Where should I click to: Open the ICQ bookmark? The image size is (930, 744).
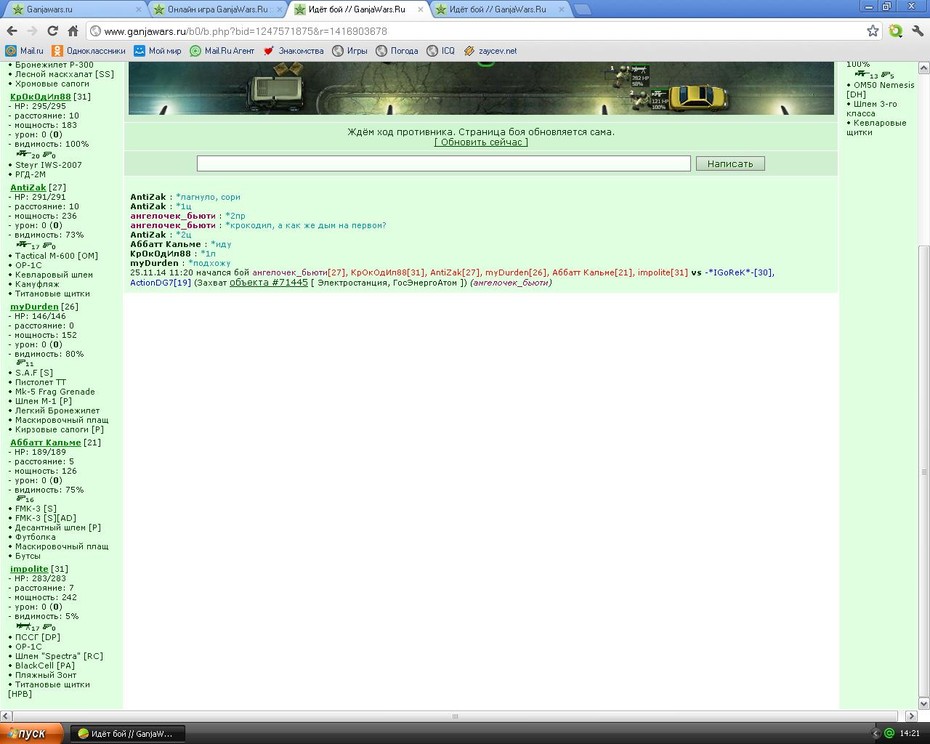coord(441,51)
